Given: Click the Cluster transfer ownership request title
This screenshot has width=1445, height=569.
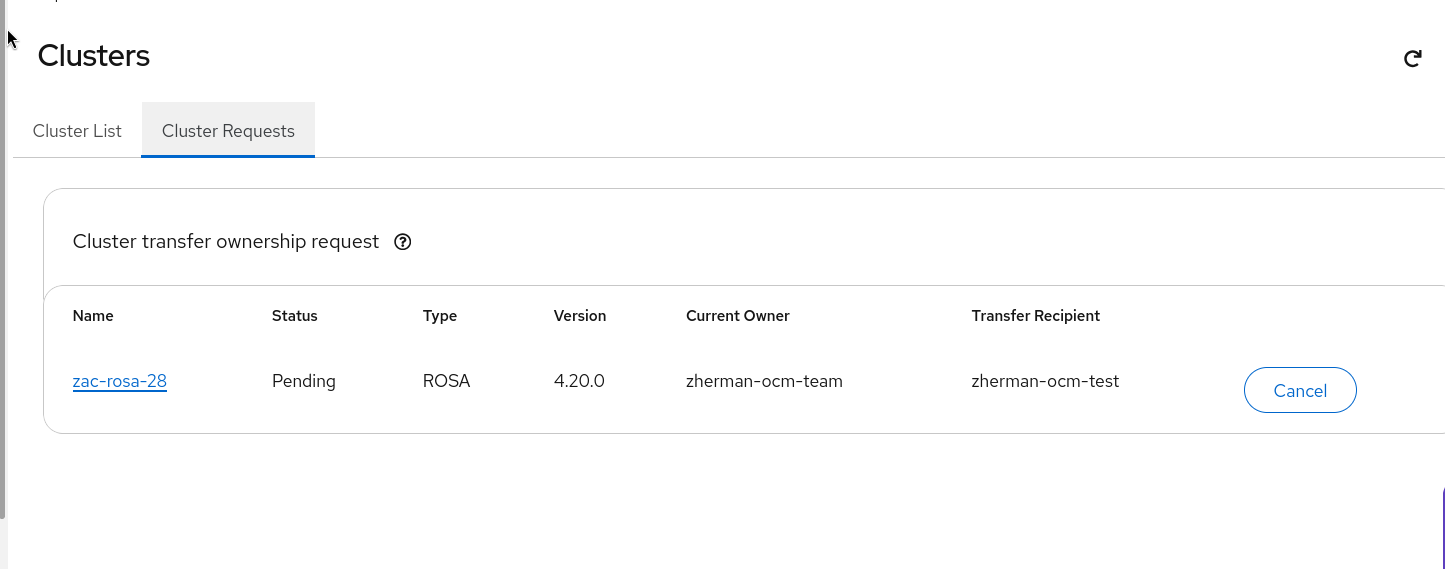Looking at the screenshot, I should 226,242.
